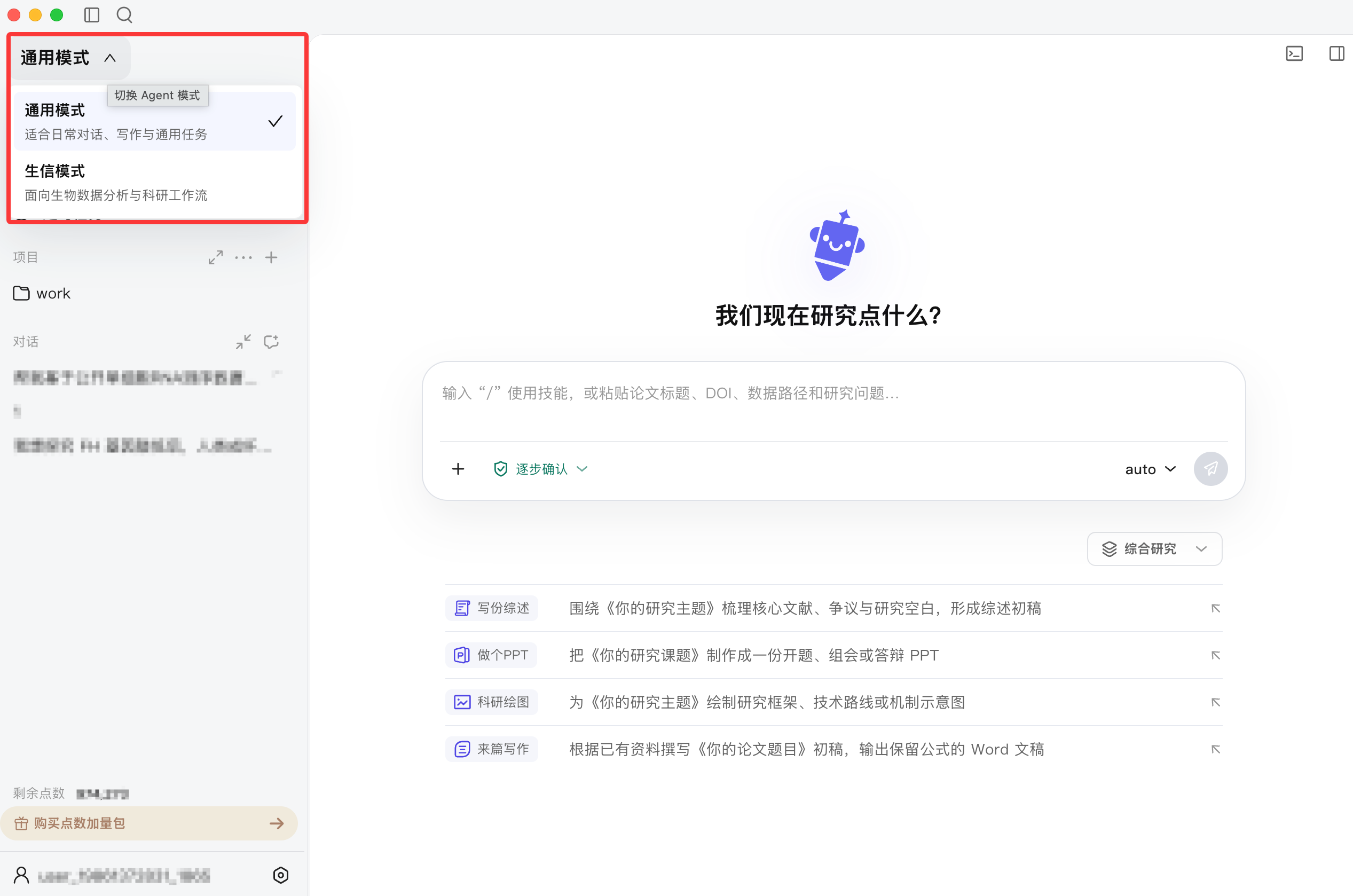Screen dimensions: 1353x896
Task: Open the terminal panel icon at top right
Action: click(x=1294, y=54)
